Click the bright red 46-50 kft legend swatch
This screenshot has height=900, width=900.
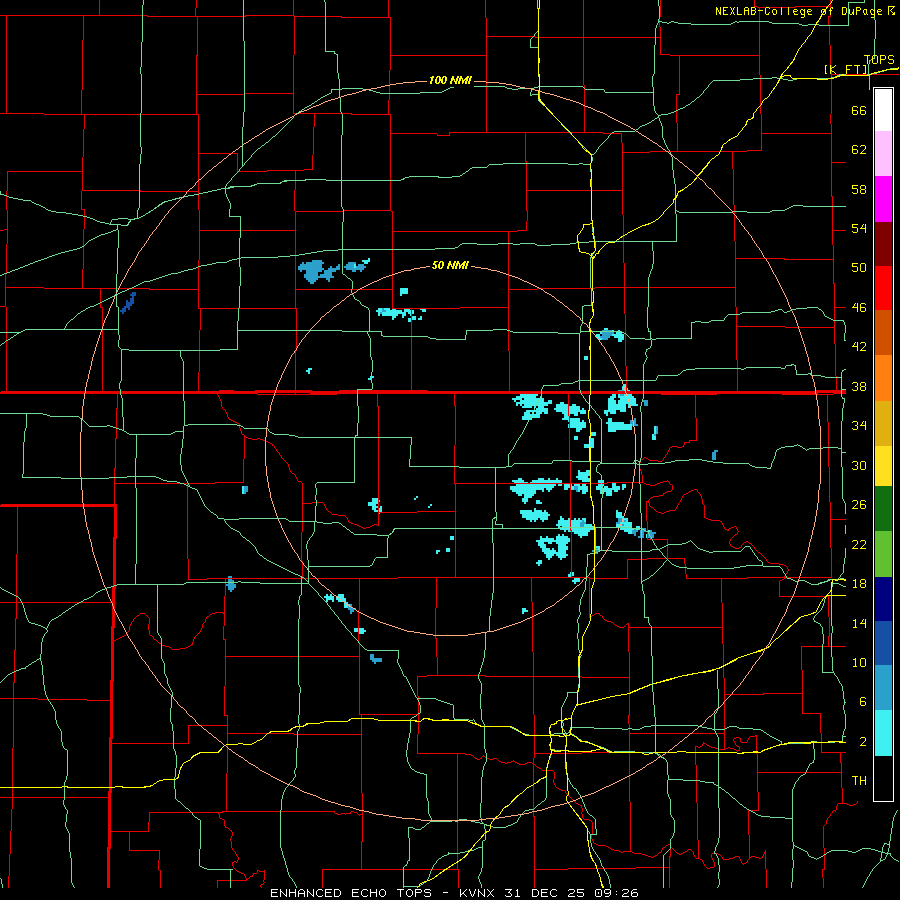(x=883, y=288)
